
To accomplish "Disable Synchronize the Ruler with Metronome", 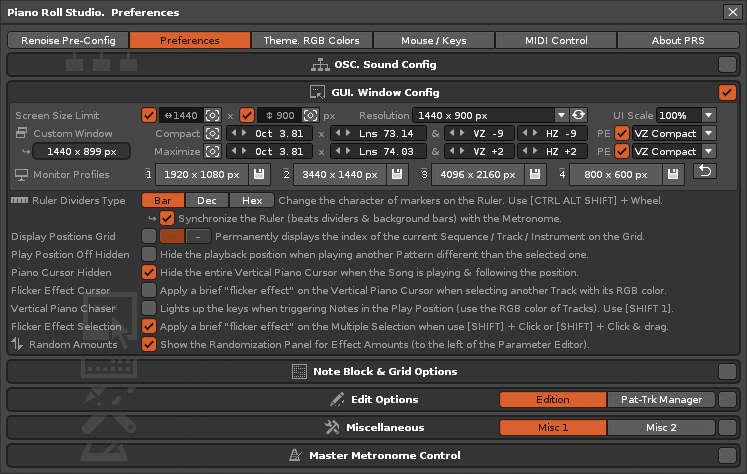I will pyautogui.click(x=167, y=219).
